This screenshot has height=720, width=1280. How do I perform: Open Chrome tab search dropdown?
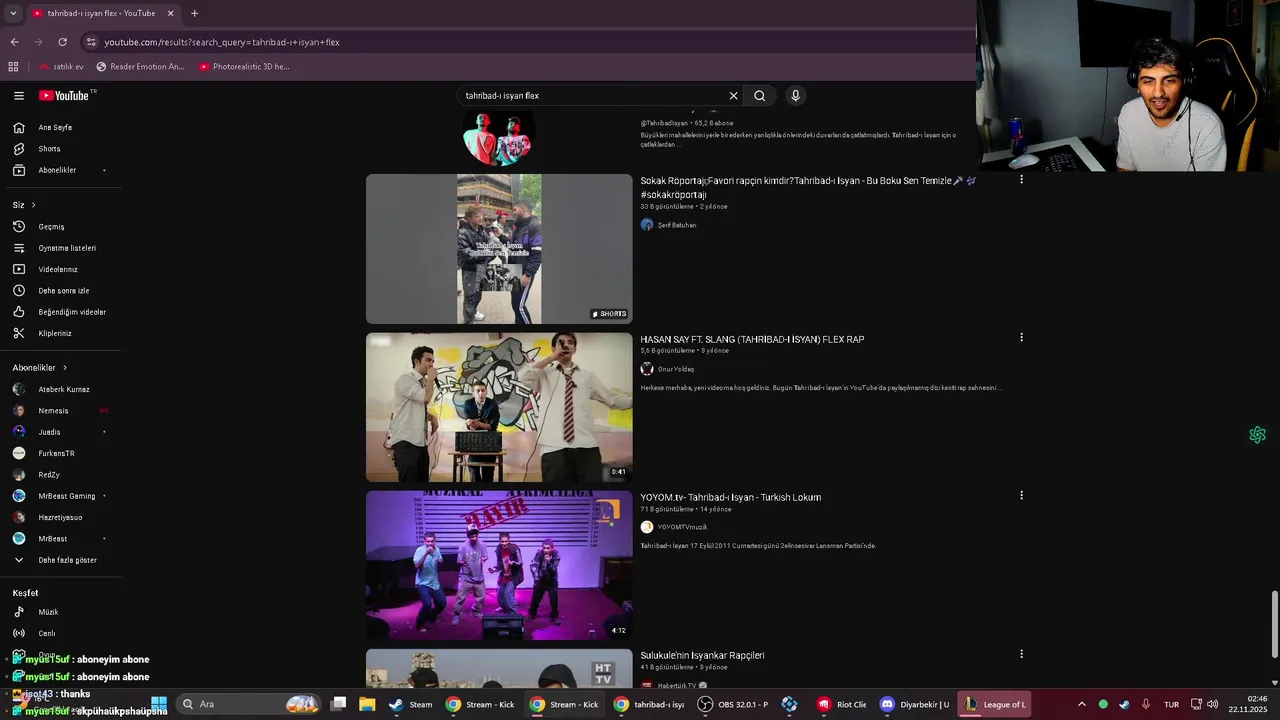pos(12,13)
